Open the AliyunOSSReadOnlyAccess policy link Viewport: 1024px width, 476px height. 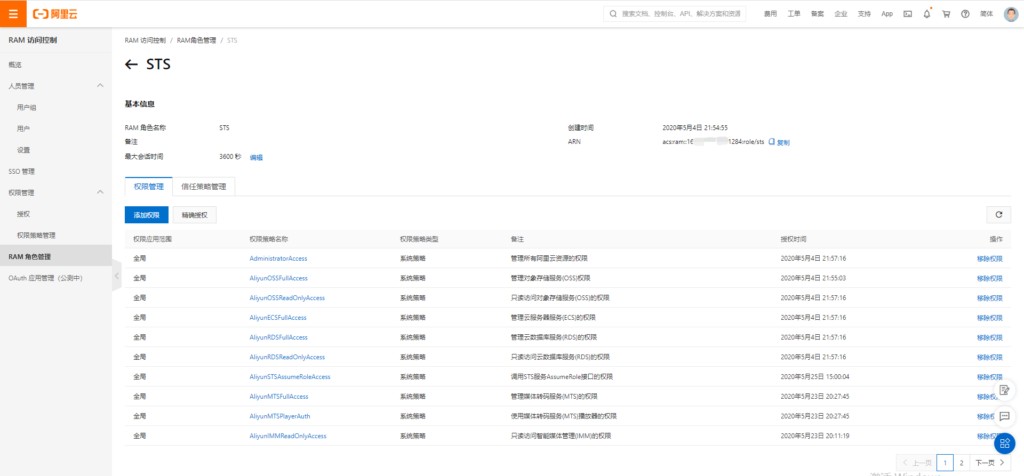click(287, 298)
